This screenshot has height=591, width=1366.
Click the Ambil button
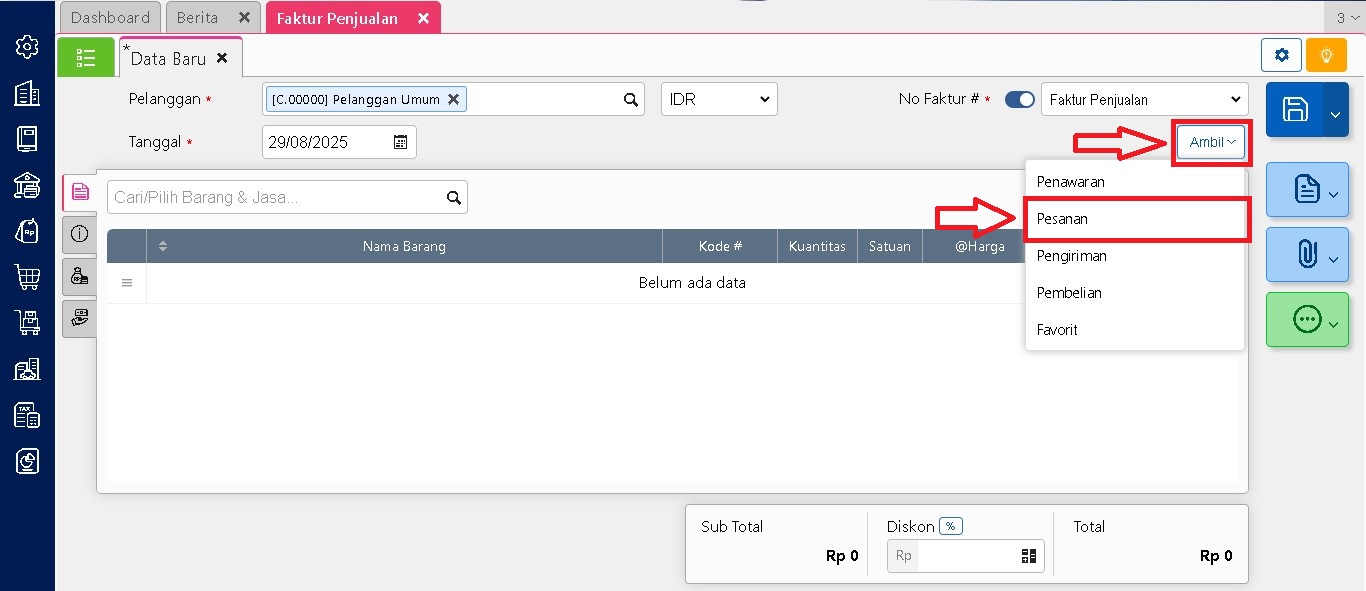[x=1211, y=142]
